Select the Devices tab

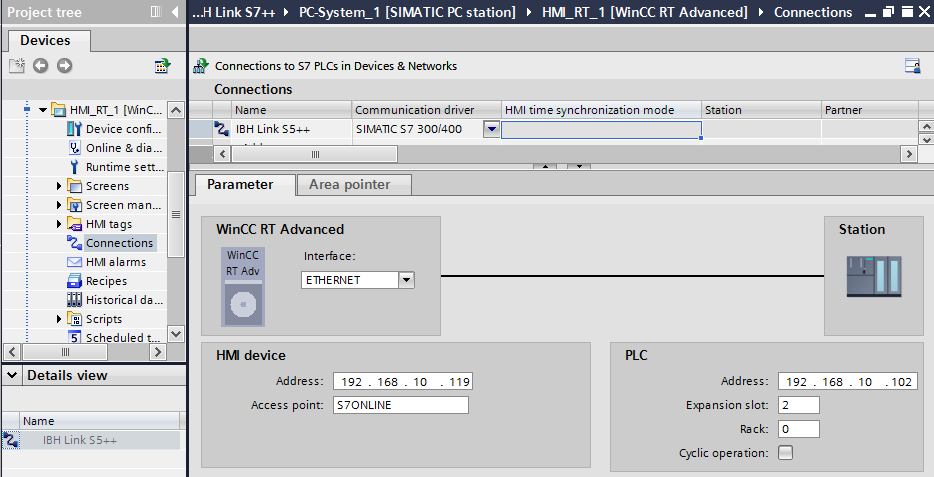pyautogui.click(x=45, y=40)
